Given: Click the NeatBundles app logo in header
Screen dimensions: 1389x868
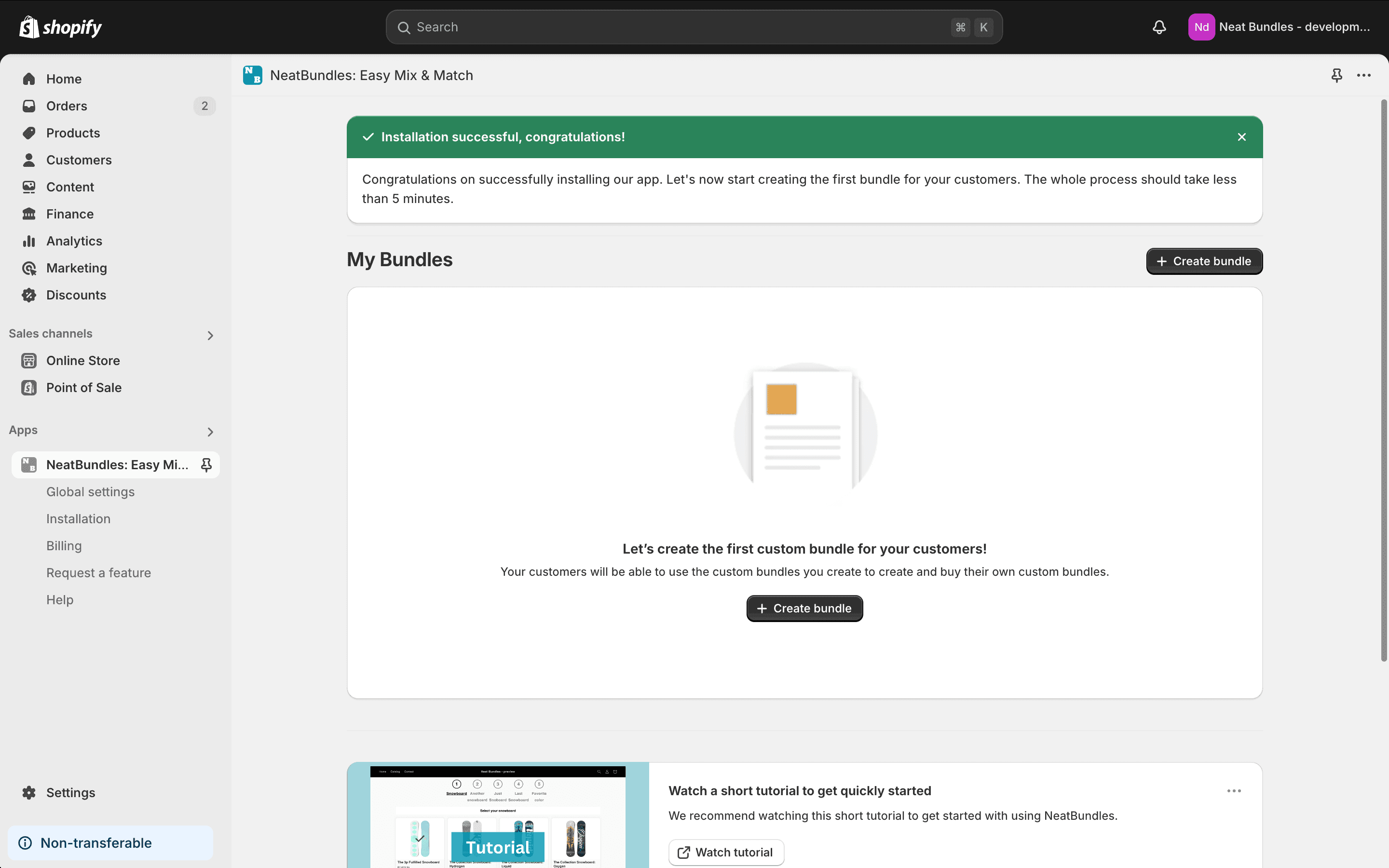Looking at the screenshot, I should coord(253,75).
